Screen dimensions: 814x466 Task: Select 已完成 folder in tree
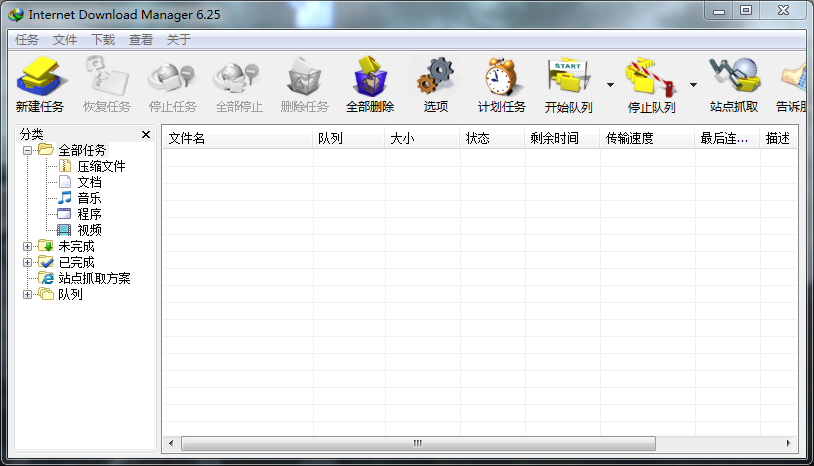76,262
